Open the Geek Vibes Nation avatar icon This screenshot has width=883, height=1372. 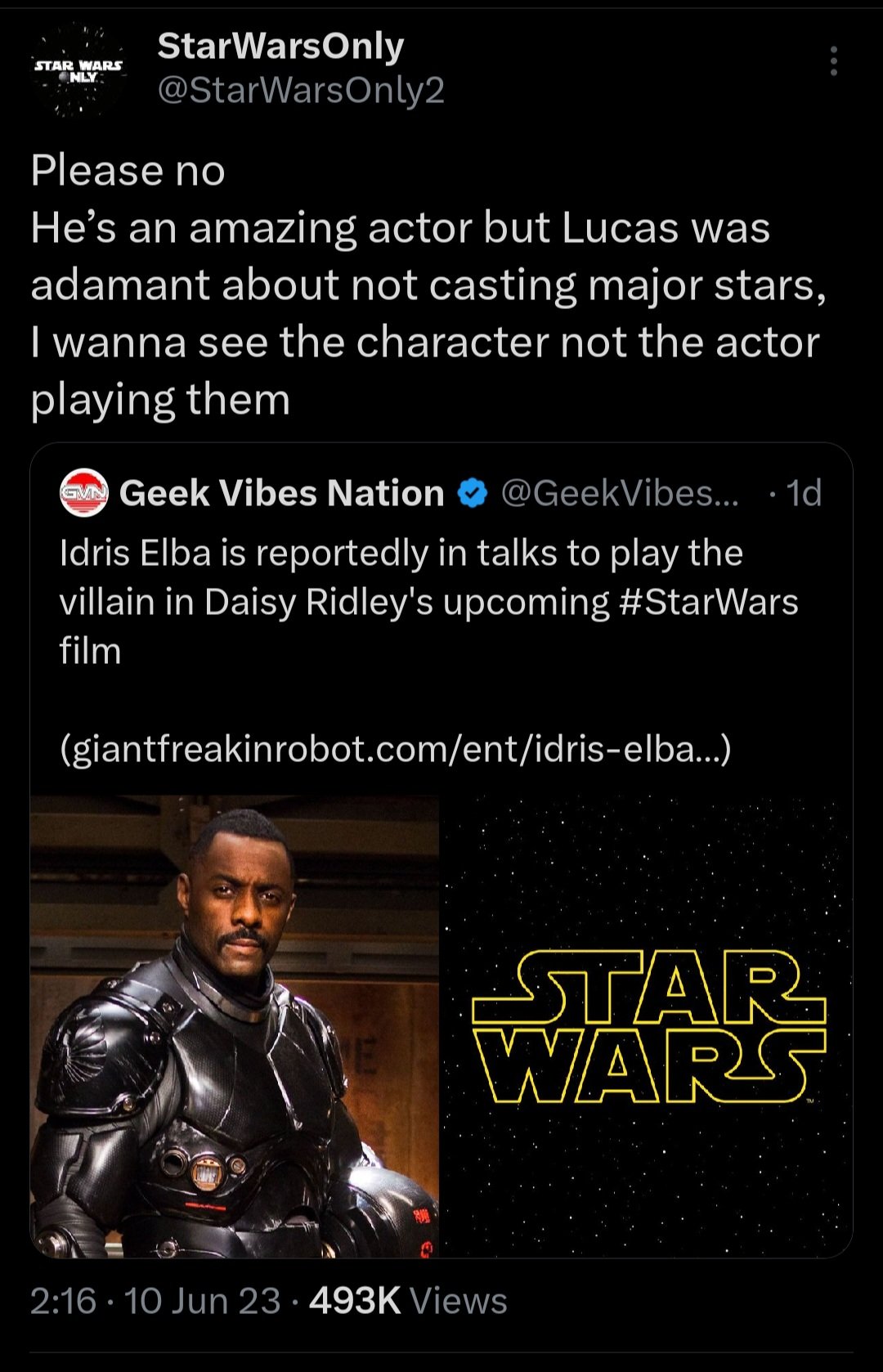(x=83, y=493)
